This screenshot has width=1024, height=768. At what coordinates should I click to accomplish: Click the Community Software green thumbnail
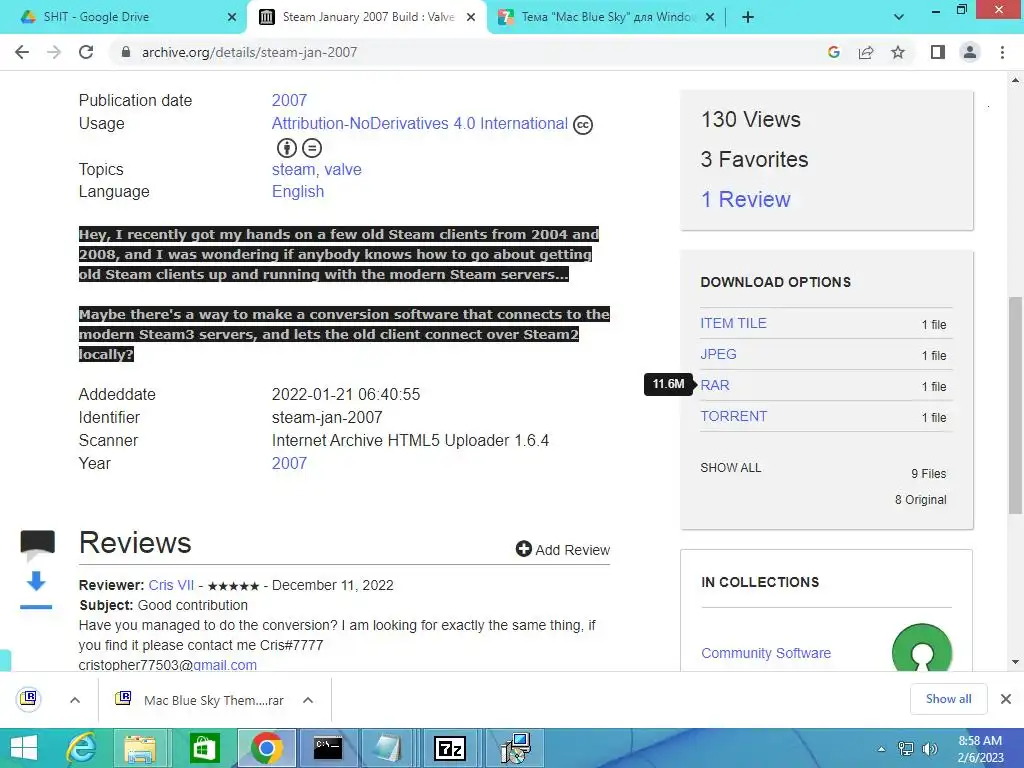tap(922, 648)
